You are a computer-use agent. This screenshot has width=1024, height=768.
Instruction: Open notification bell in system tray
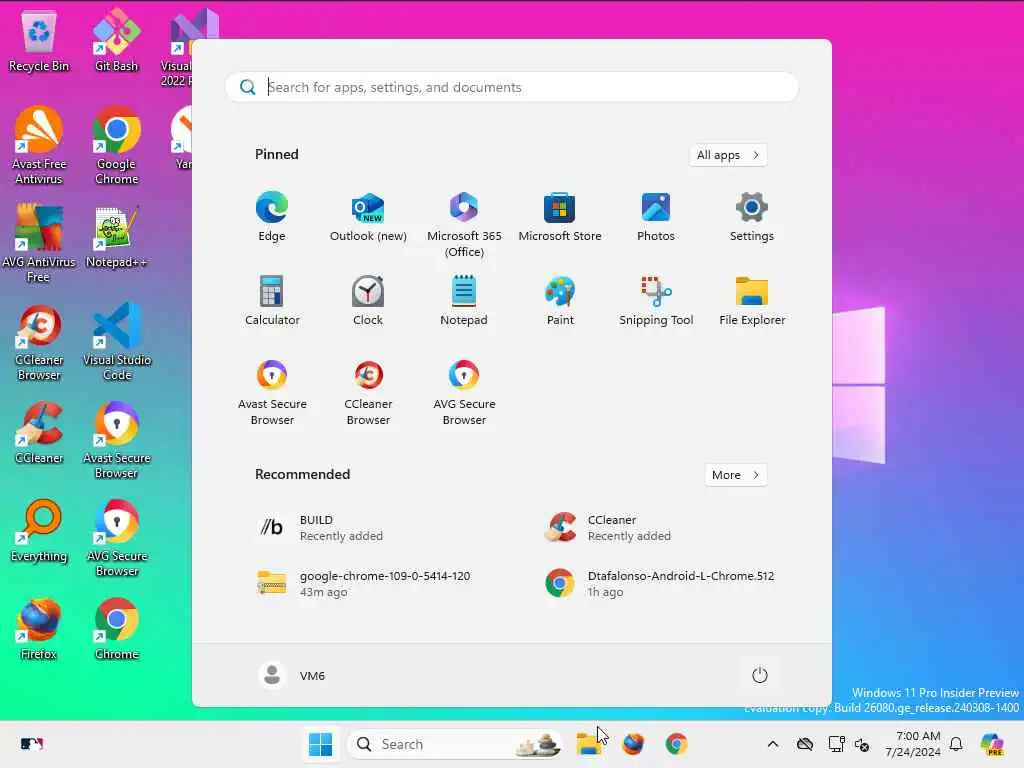point(956,744)
